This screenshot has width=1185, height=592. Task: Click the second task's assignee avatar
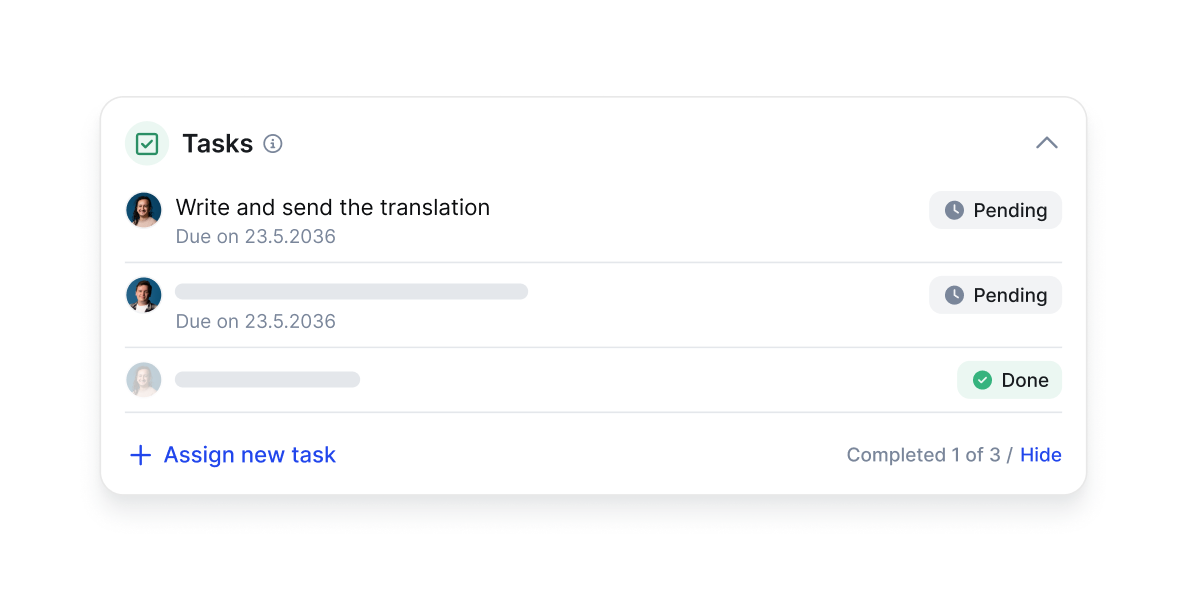tap(143, 295)
